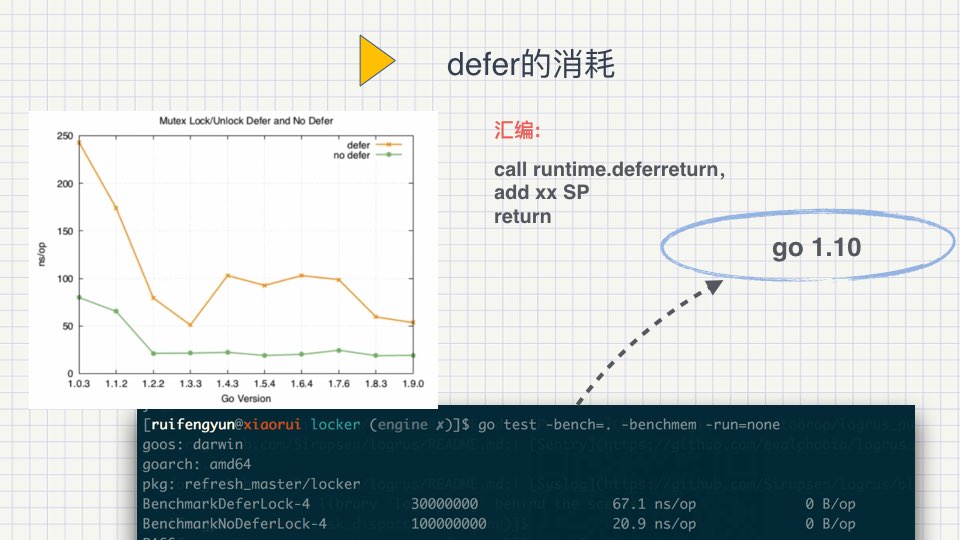Click the blue oval labeled go 1.10
960x540 pixels.
816,248
